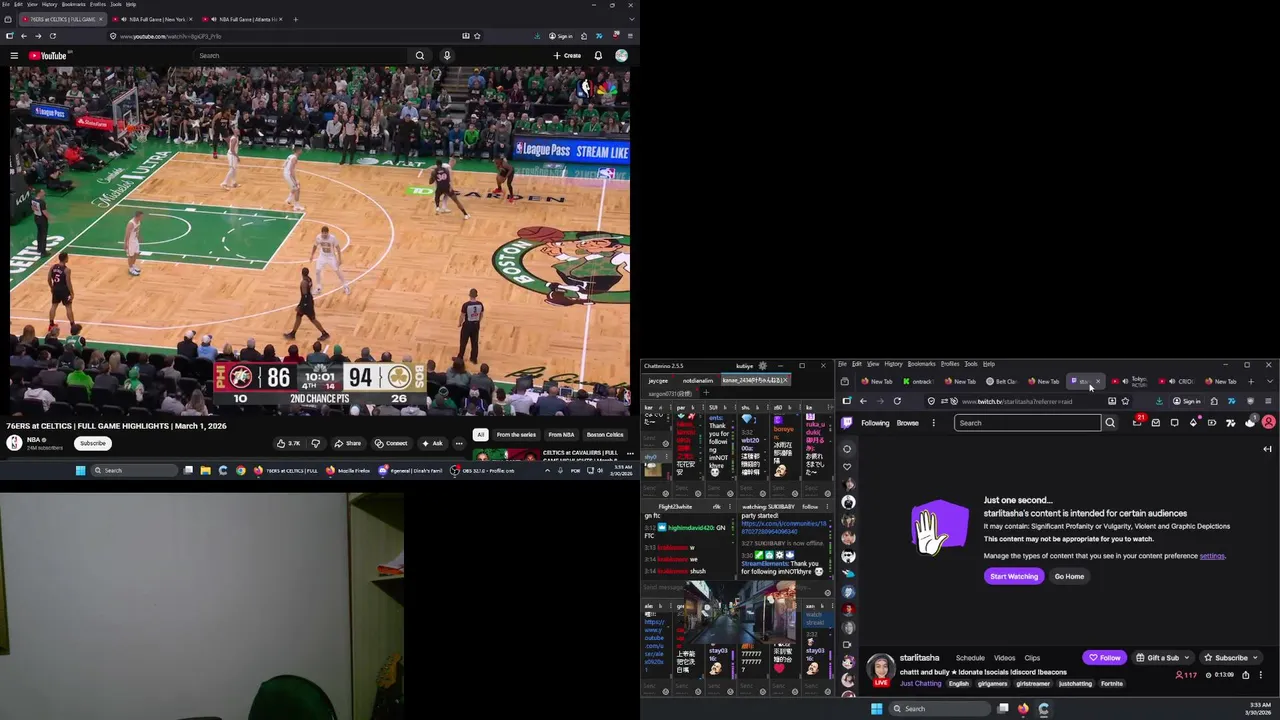
Task: Open the YouTube hamburger guide menu
Action: [14, 56]
